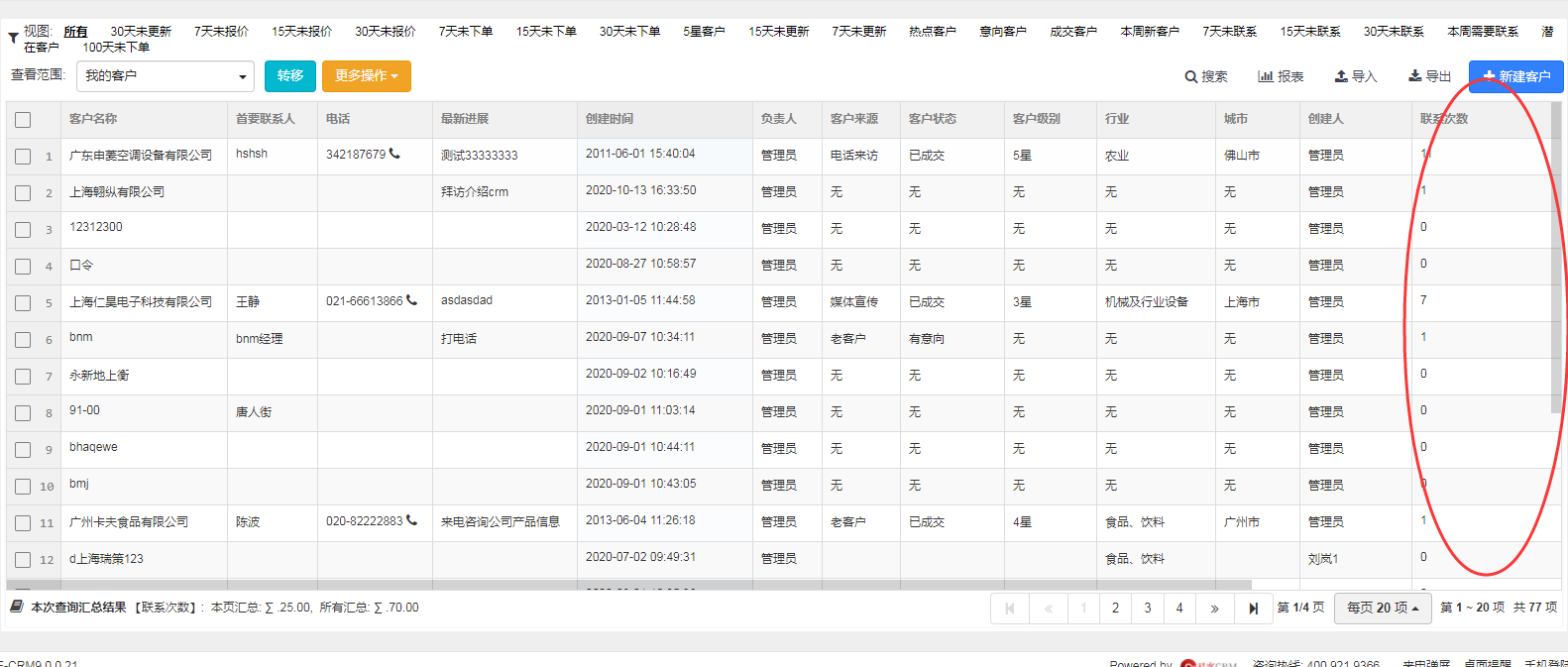Viewport: 1568px width, 667px height.
Task: Select the 成交客户 view filter
Action: pos(1073,32)
